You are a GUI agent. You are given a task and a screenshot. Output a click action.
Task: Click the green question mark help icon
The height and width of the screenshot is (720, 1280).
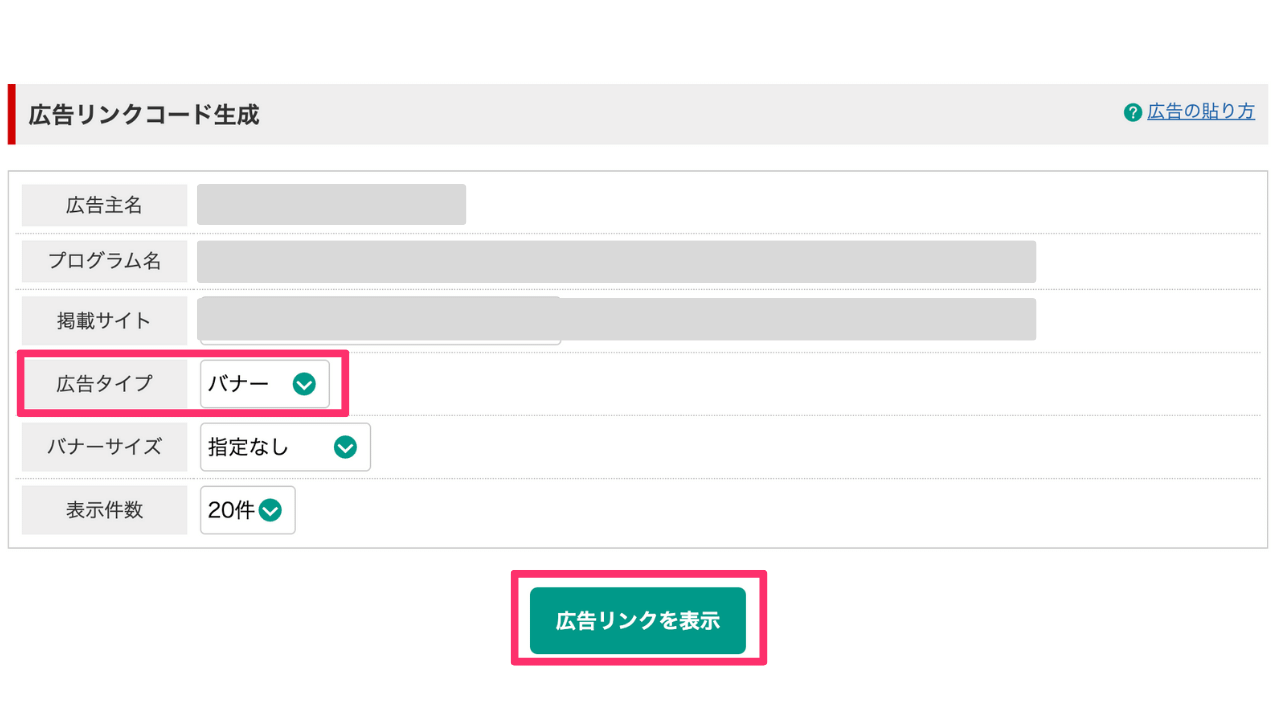click(1133, 112)
